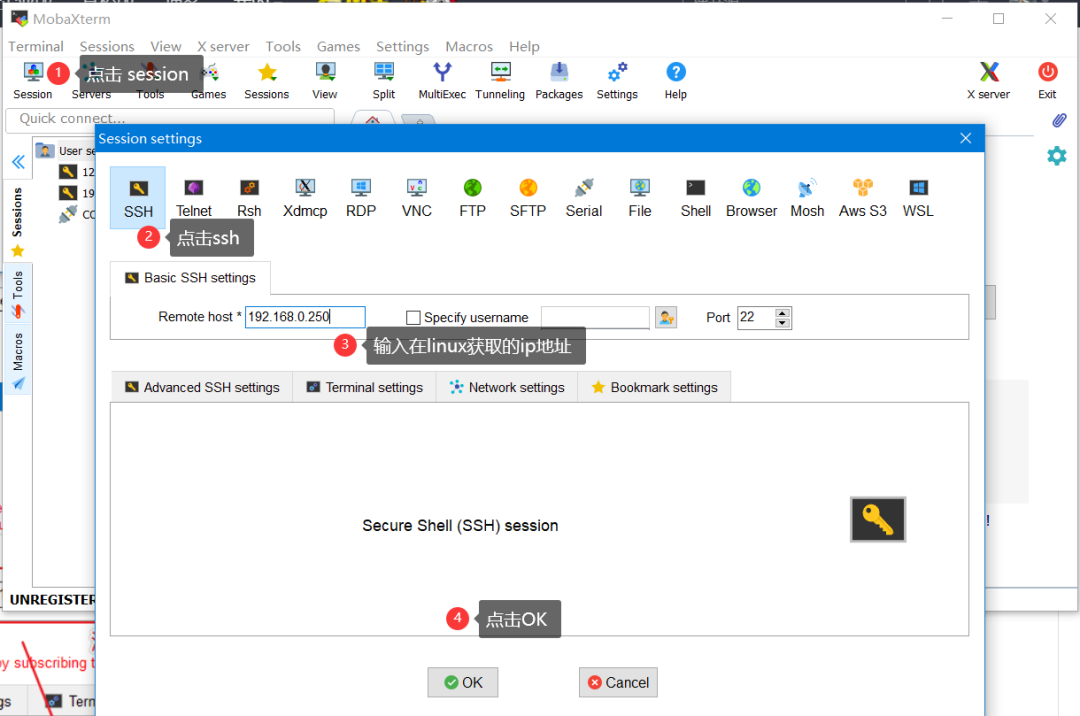Pick the Browser session type

coord(751,198)
